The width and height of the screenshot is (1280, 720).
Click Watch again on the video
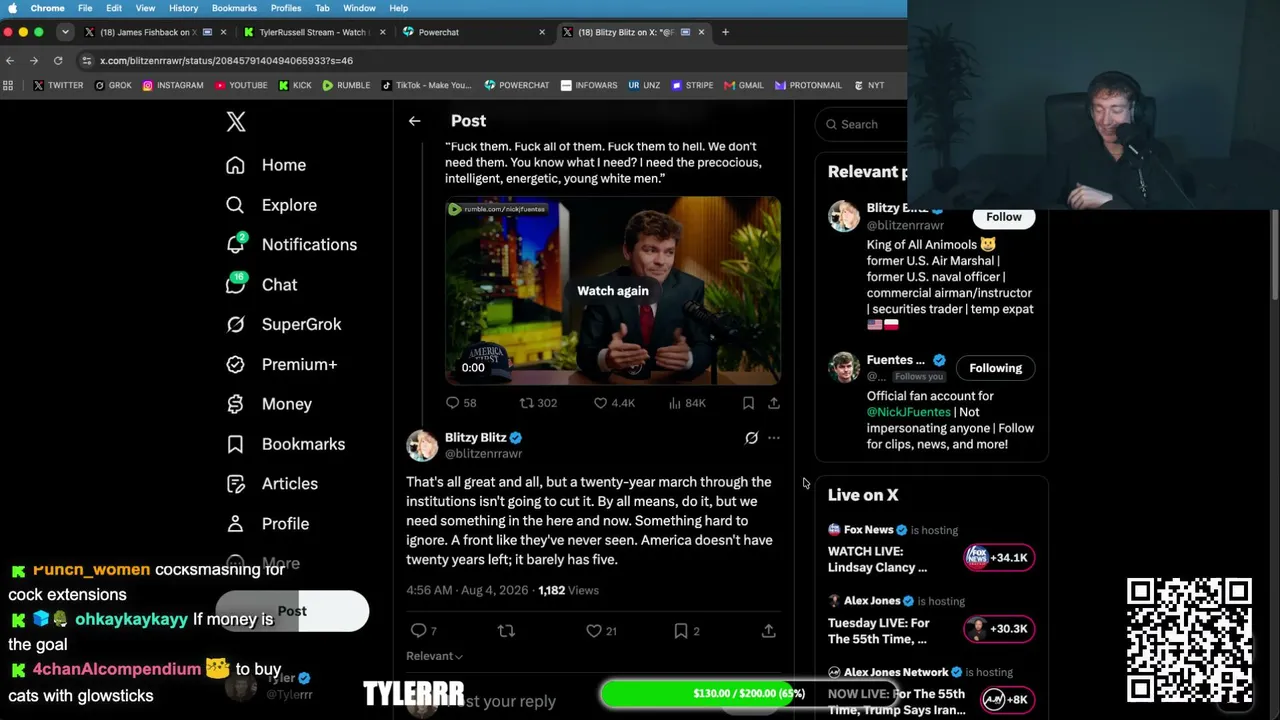click(613, 291)
